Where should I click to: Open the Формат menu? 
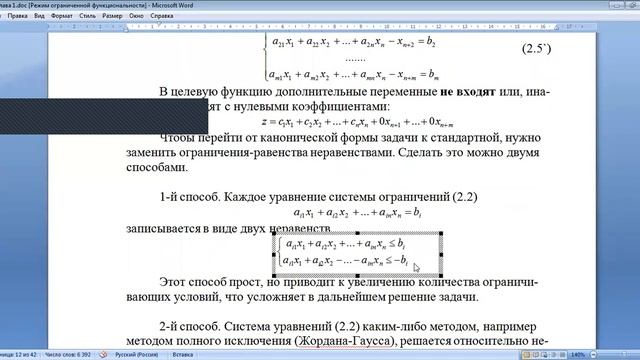click(62, 16)
